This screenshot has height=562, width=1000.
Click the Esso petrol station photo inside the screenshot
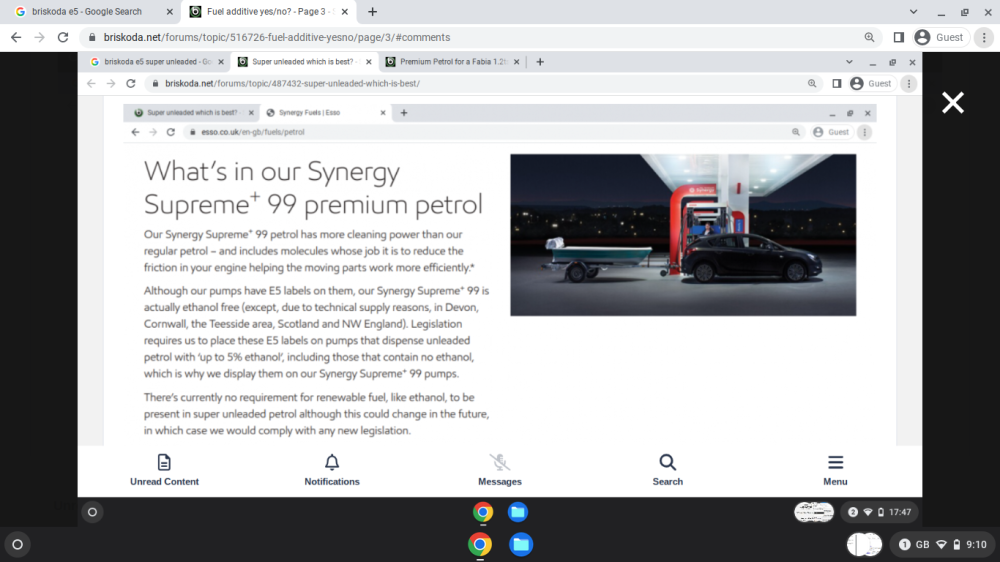tap(683, 235)
